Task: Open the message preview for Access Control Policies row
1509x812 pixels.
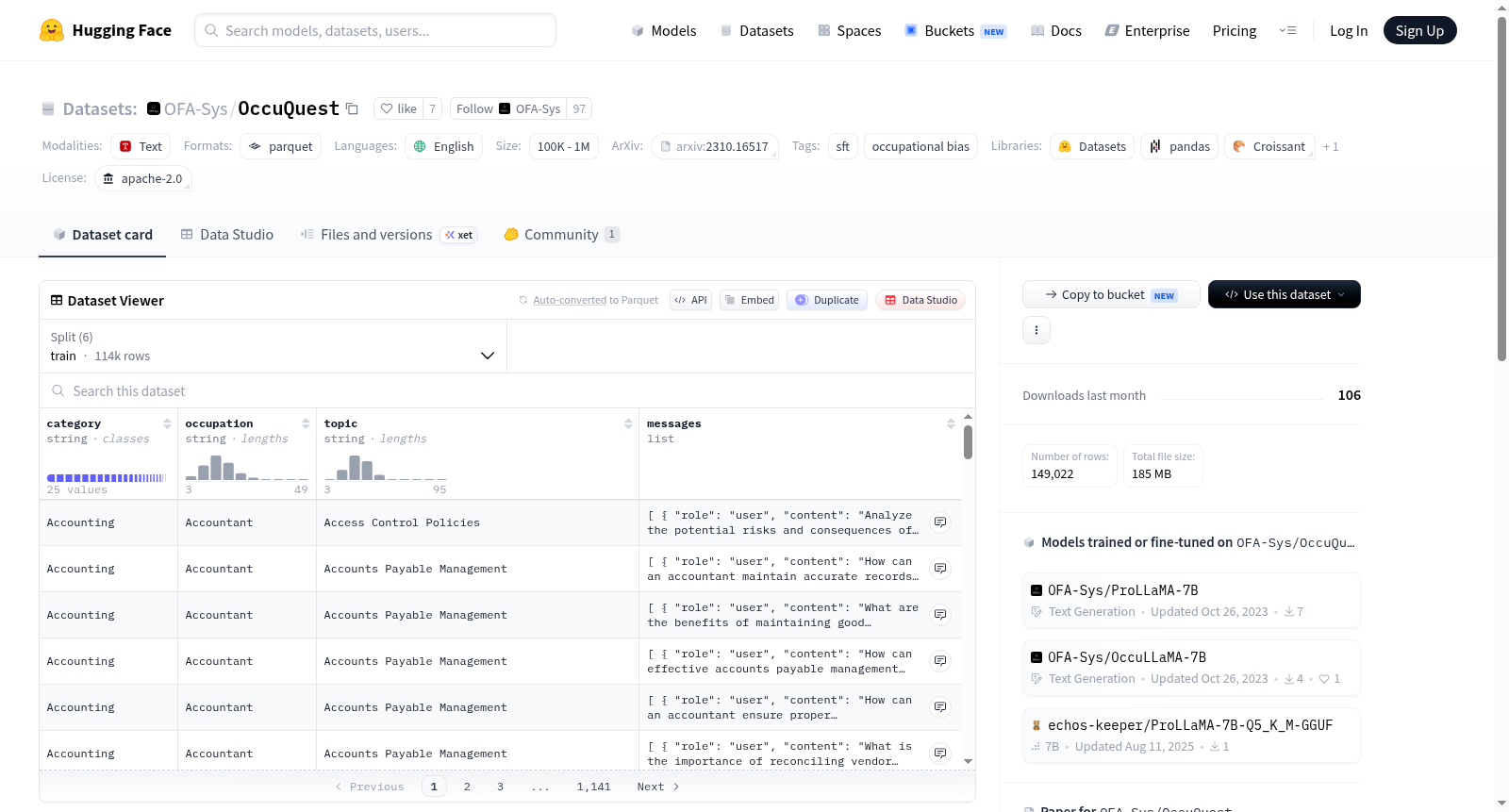Action: (x=940, y=522)
